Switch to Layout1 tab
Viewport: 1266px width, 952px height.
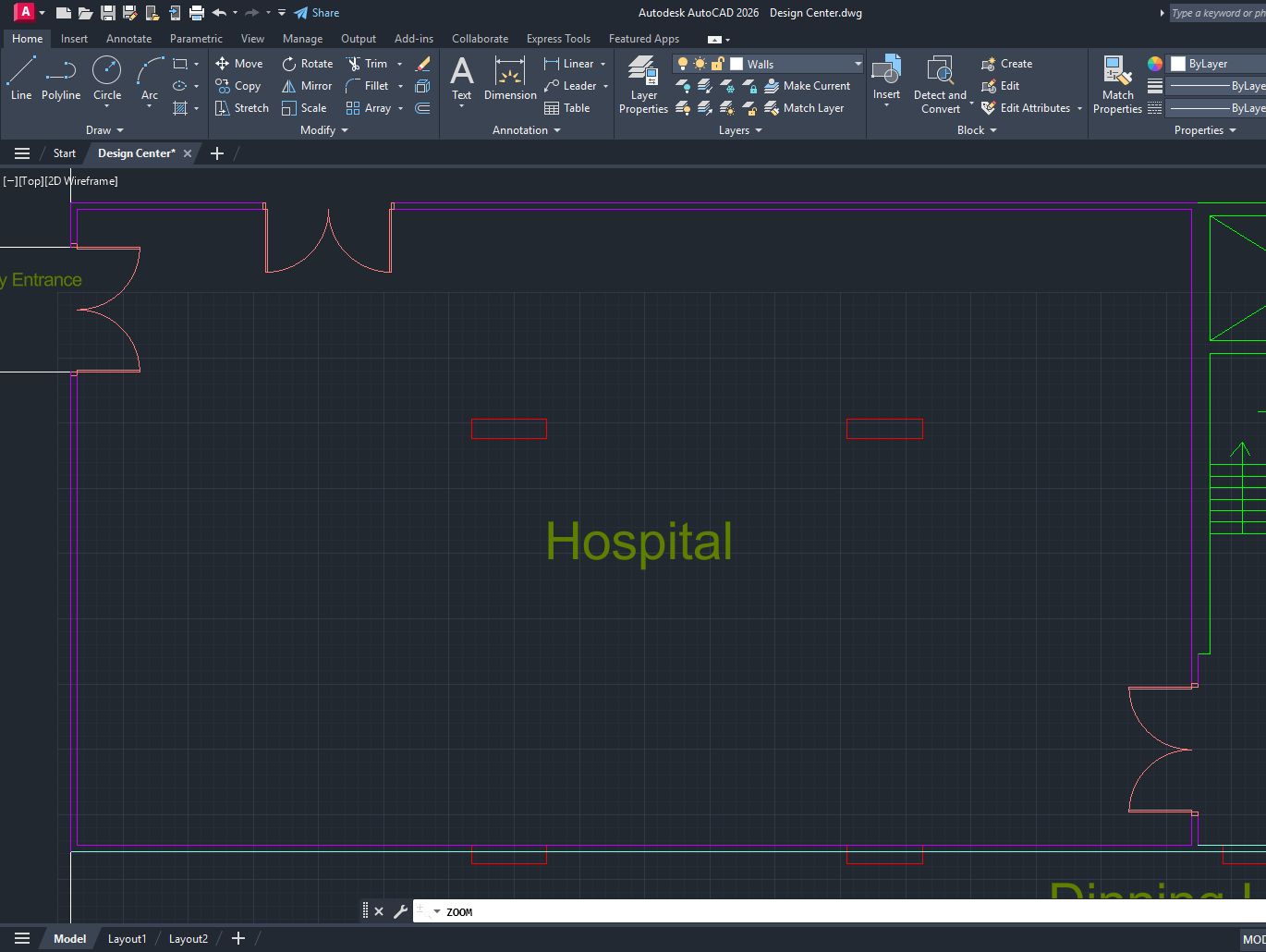tap(127, 938)
